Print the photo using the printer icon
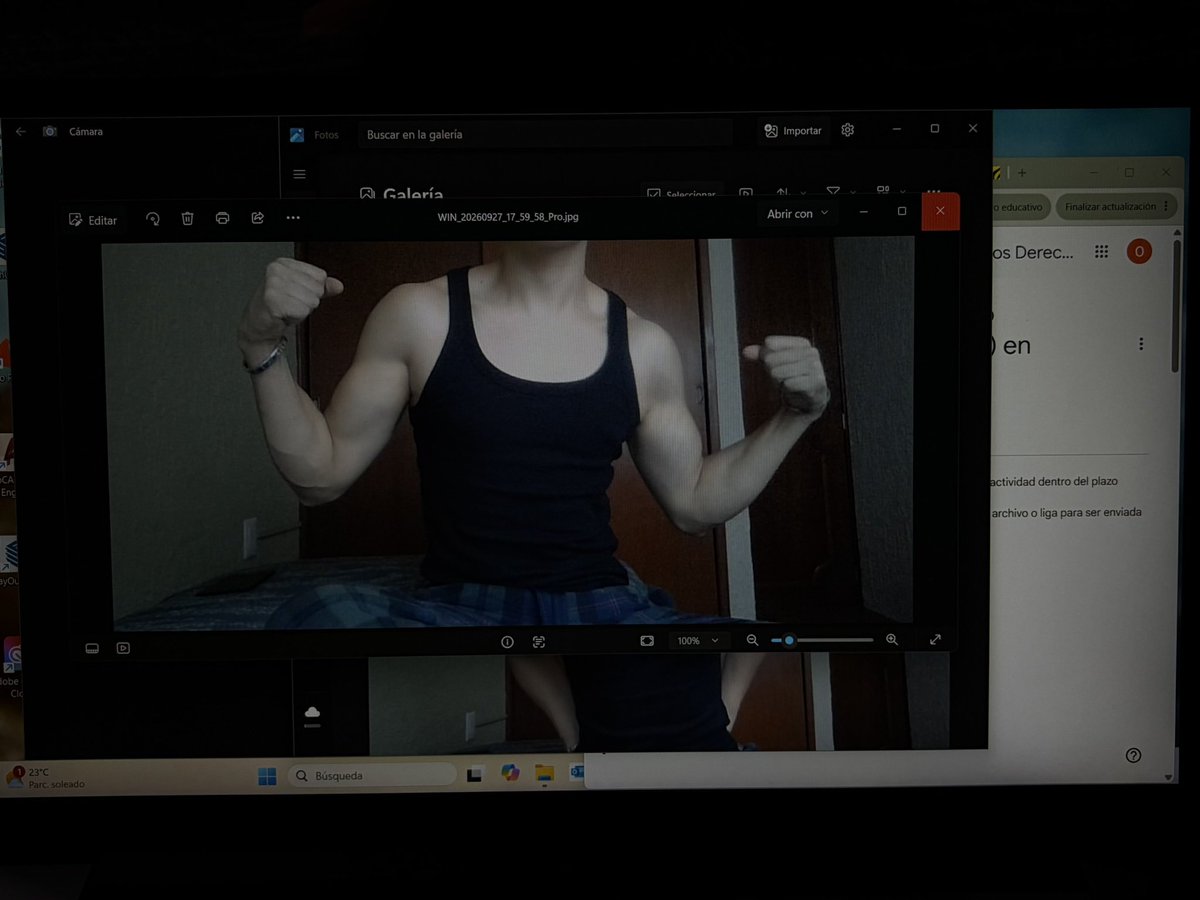1200x900 pixels. point(222,218)
